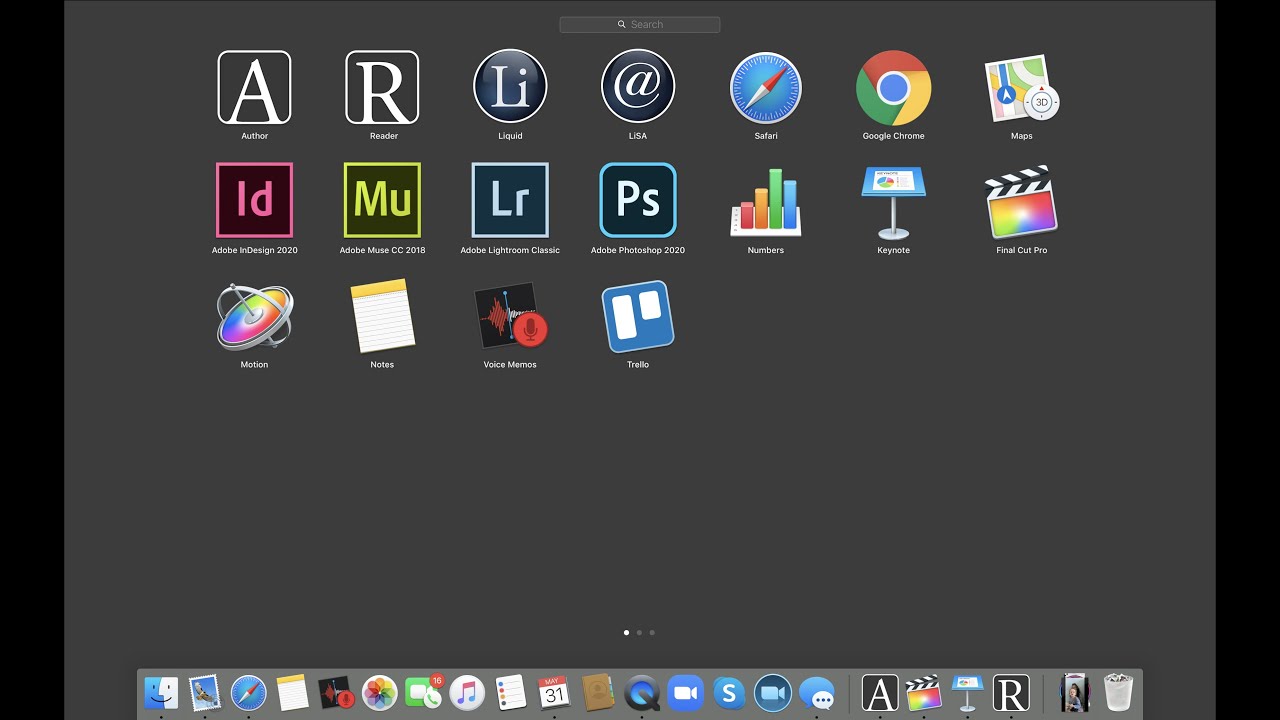This screenshot has width=1280, height=720.
Task: Launch Music from the Dock
Action: coord(467,692)
